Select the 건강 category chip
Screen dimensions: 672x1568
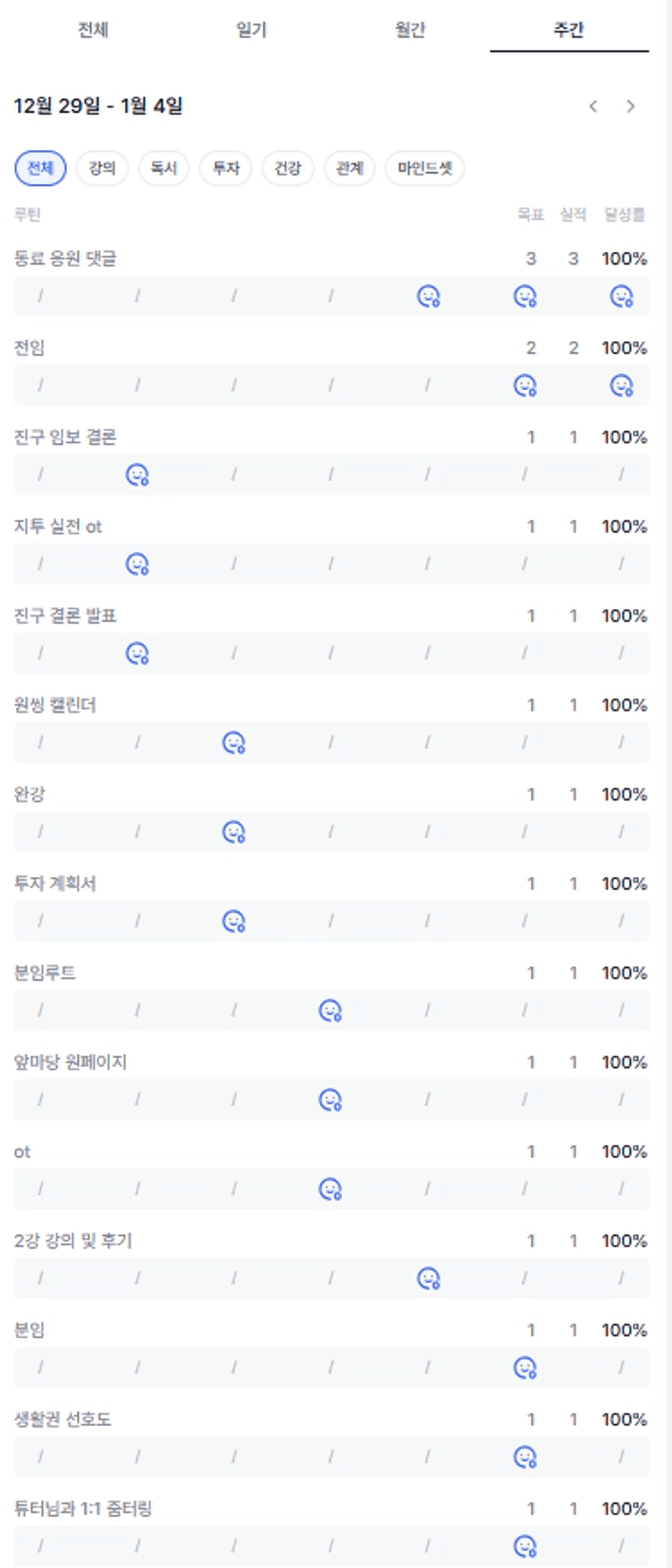[288, 168]
